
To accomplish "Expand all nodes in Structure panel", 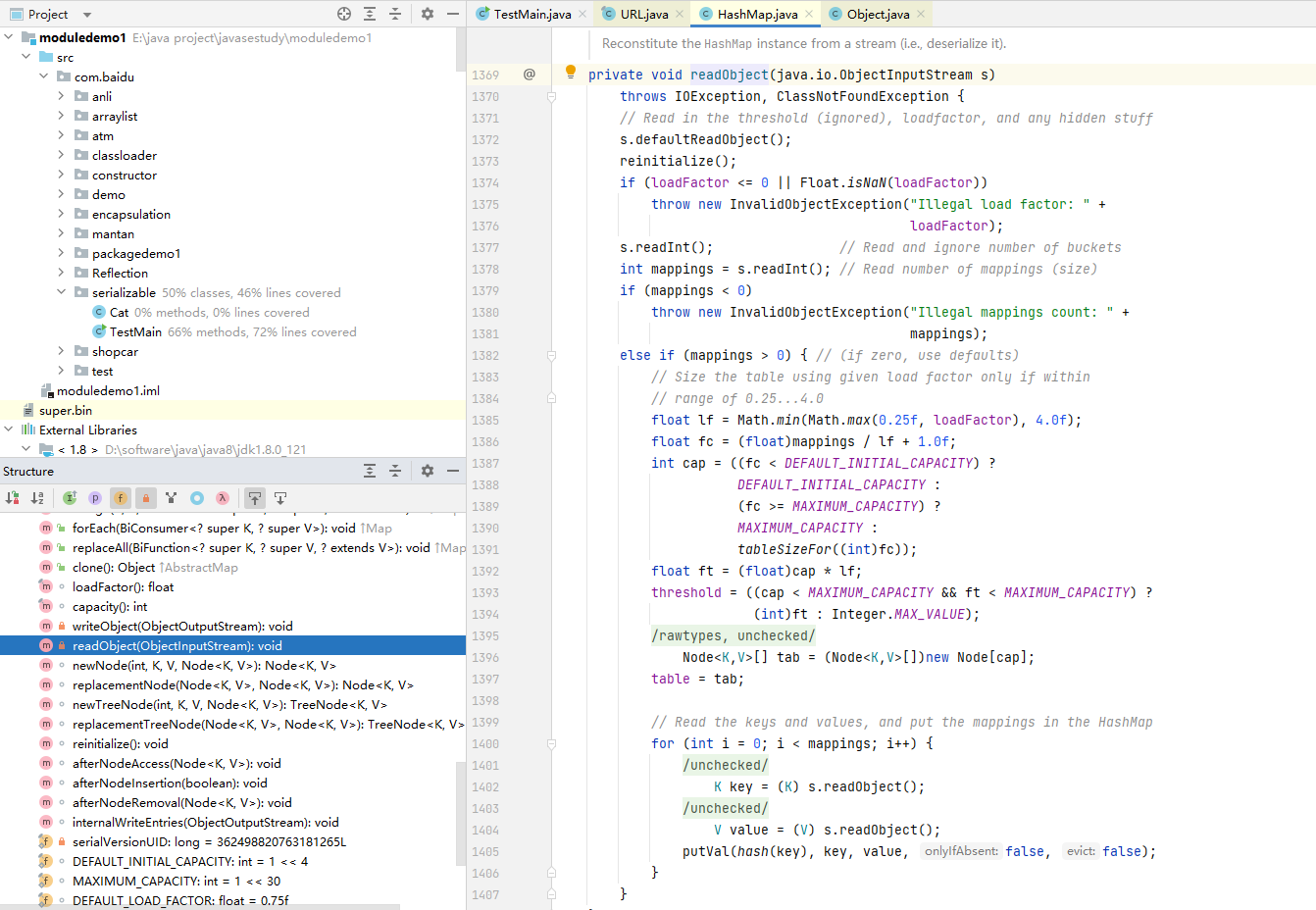I will pyautogui.click(x=370, y=471).
